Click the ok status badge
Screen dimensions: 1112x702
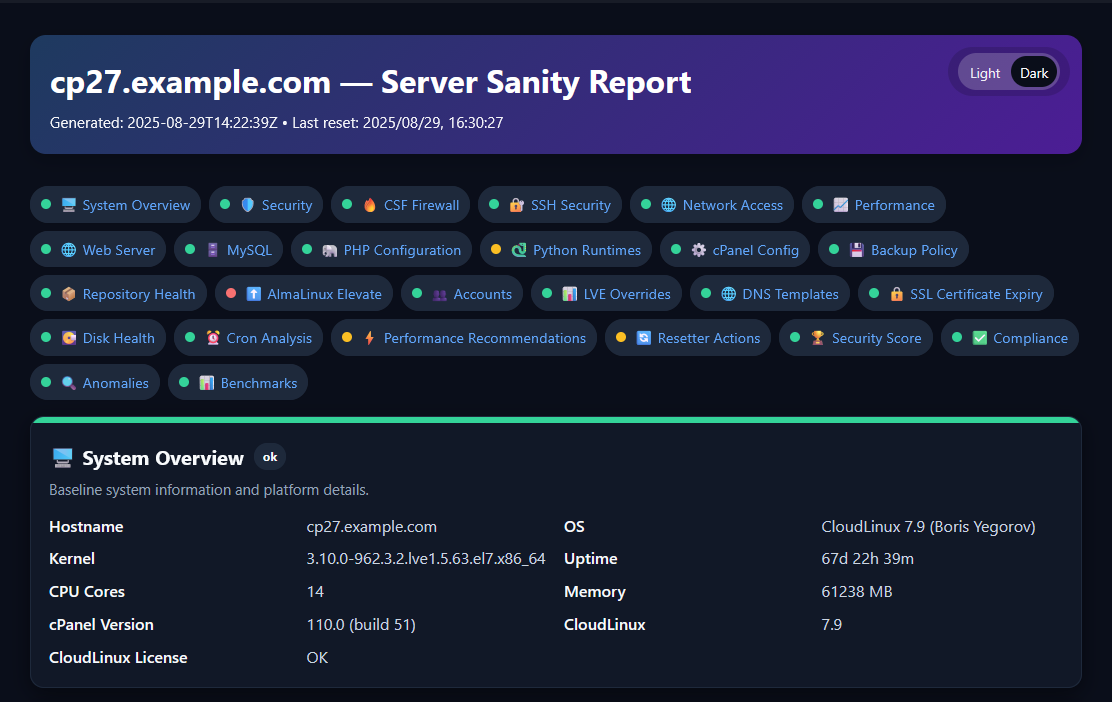pyautogui.click(x=270, y=457)
